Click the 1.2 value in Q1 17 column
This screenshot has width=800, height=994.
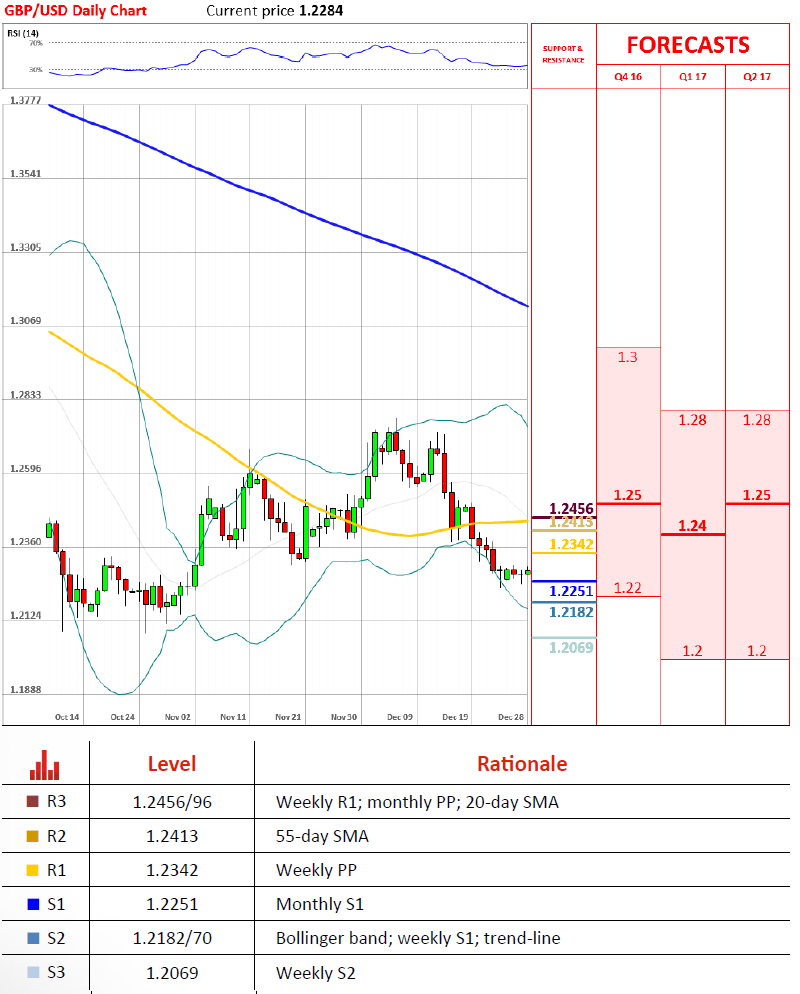(692, 651)
